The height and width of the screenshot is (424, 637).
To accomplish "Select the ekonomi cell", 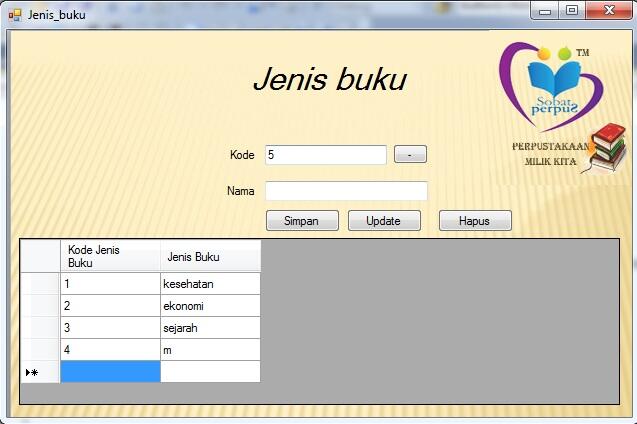I will [x=210, y=305].
